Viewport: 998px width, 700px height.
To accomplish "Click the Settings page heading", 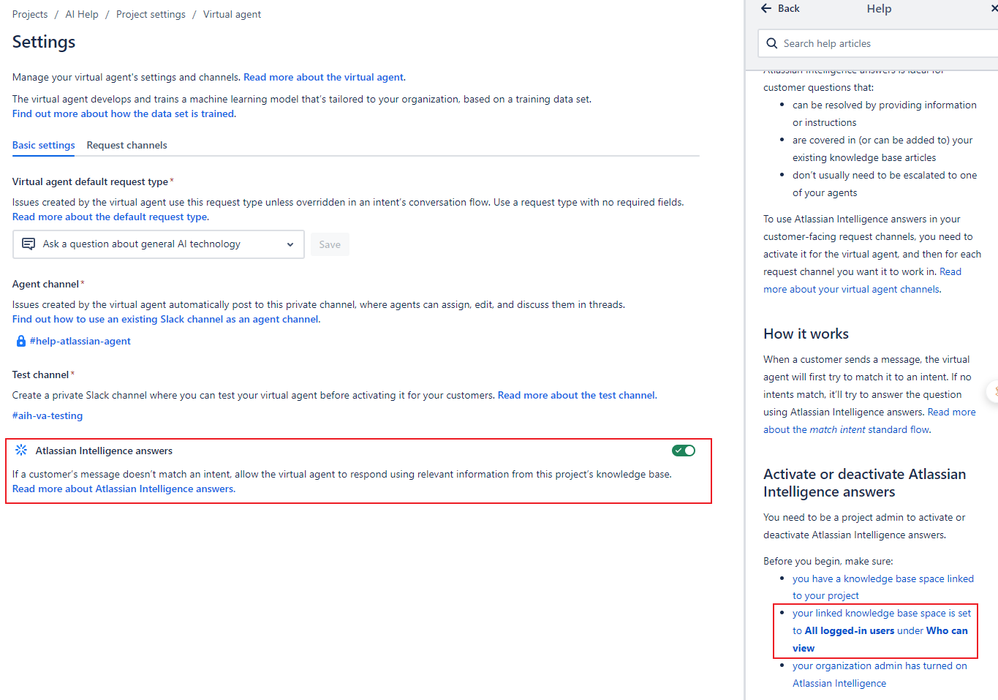I will (x=44, y=42).
